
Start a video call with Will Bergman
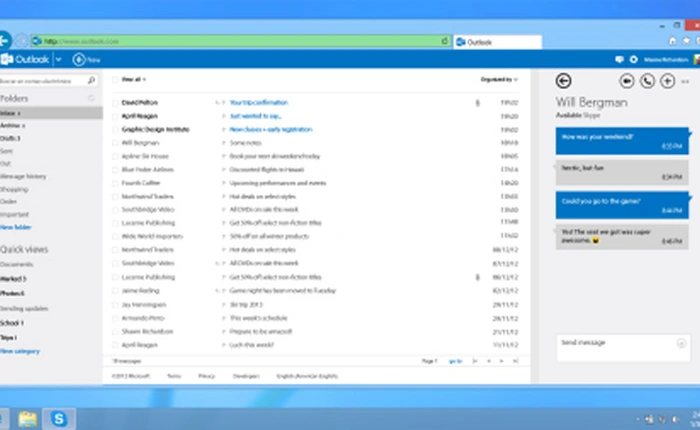coord(627,81)
